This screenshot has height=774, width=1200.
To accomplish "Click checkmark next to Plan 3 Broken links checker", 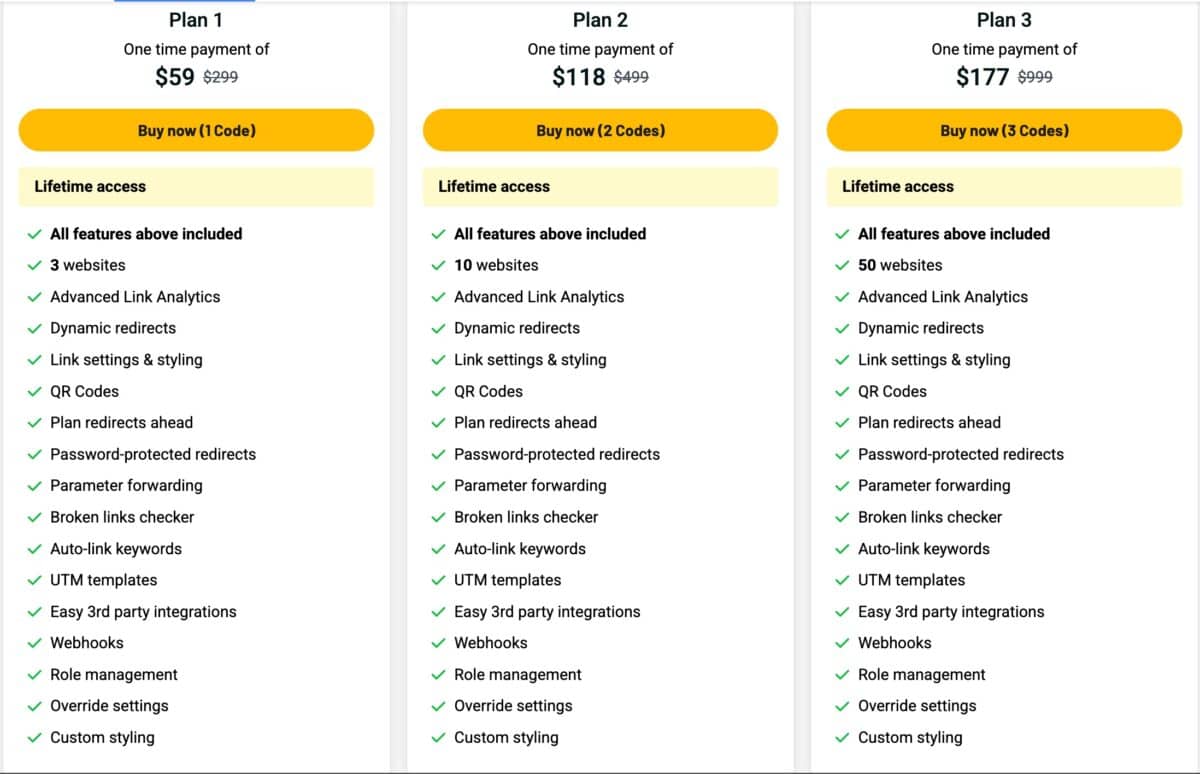I will [x=843, y=517].
